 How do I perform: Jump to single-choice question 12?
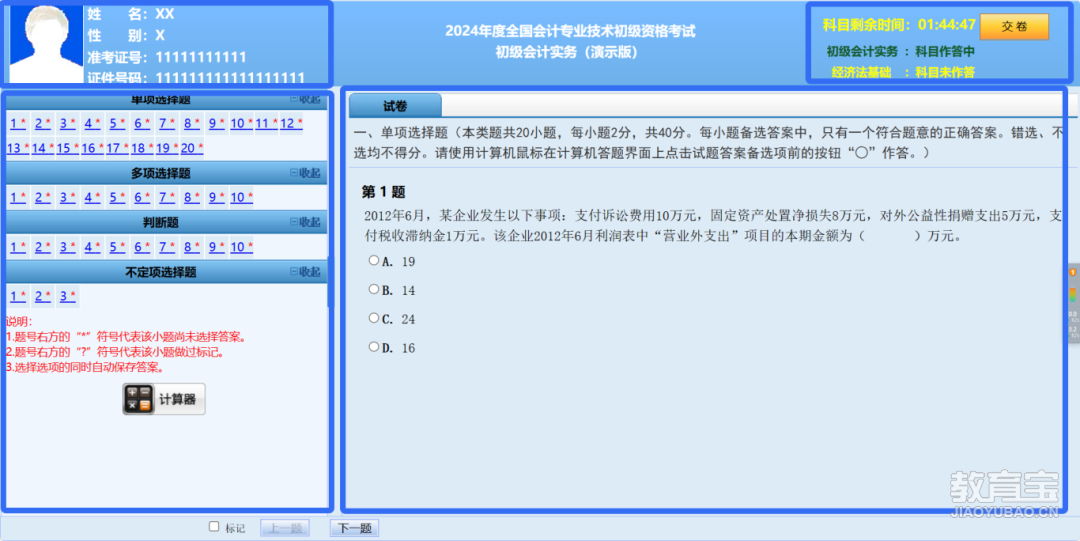coord(291,123)
